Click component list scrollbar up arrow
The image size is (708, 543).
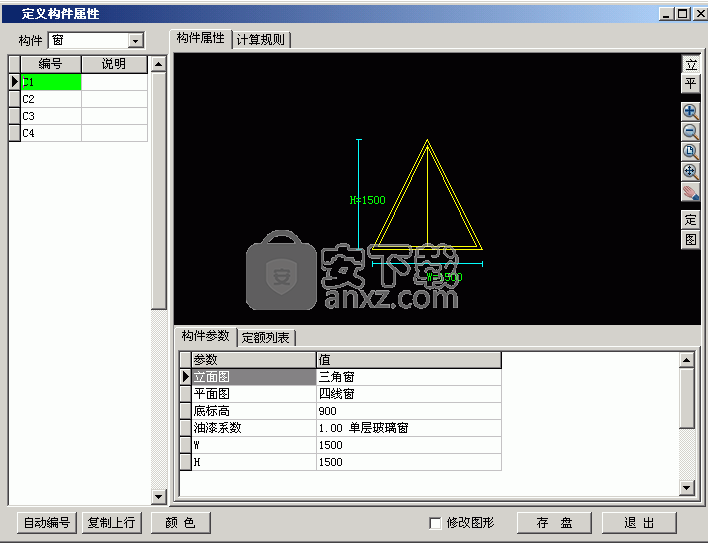click(158, 64)
